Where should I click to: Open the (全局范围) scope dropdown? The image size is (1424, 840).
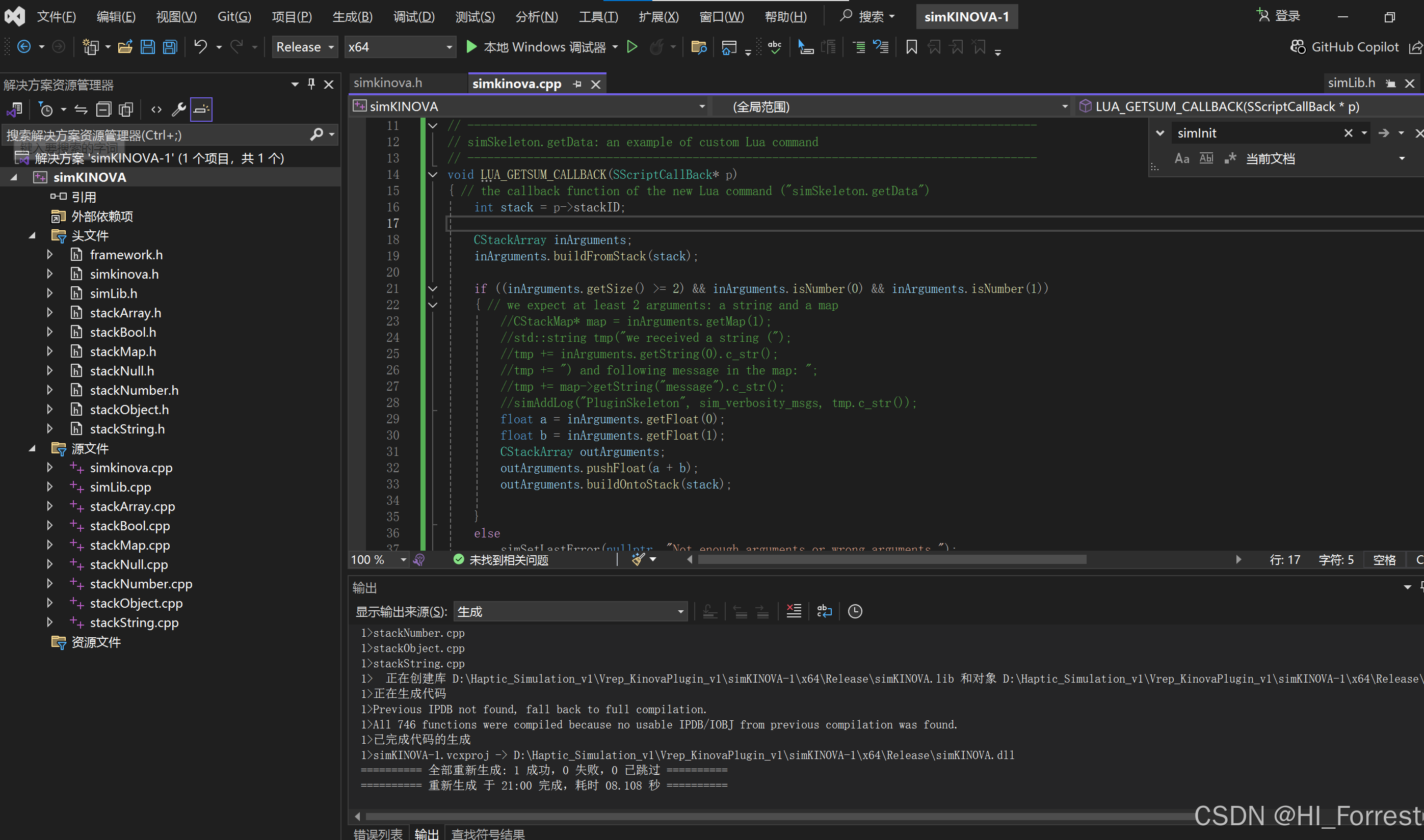[x=892, y=106]
